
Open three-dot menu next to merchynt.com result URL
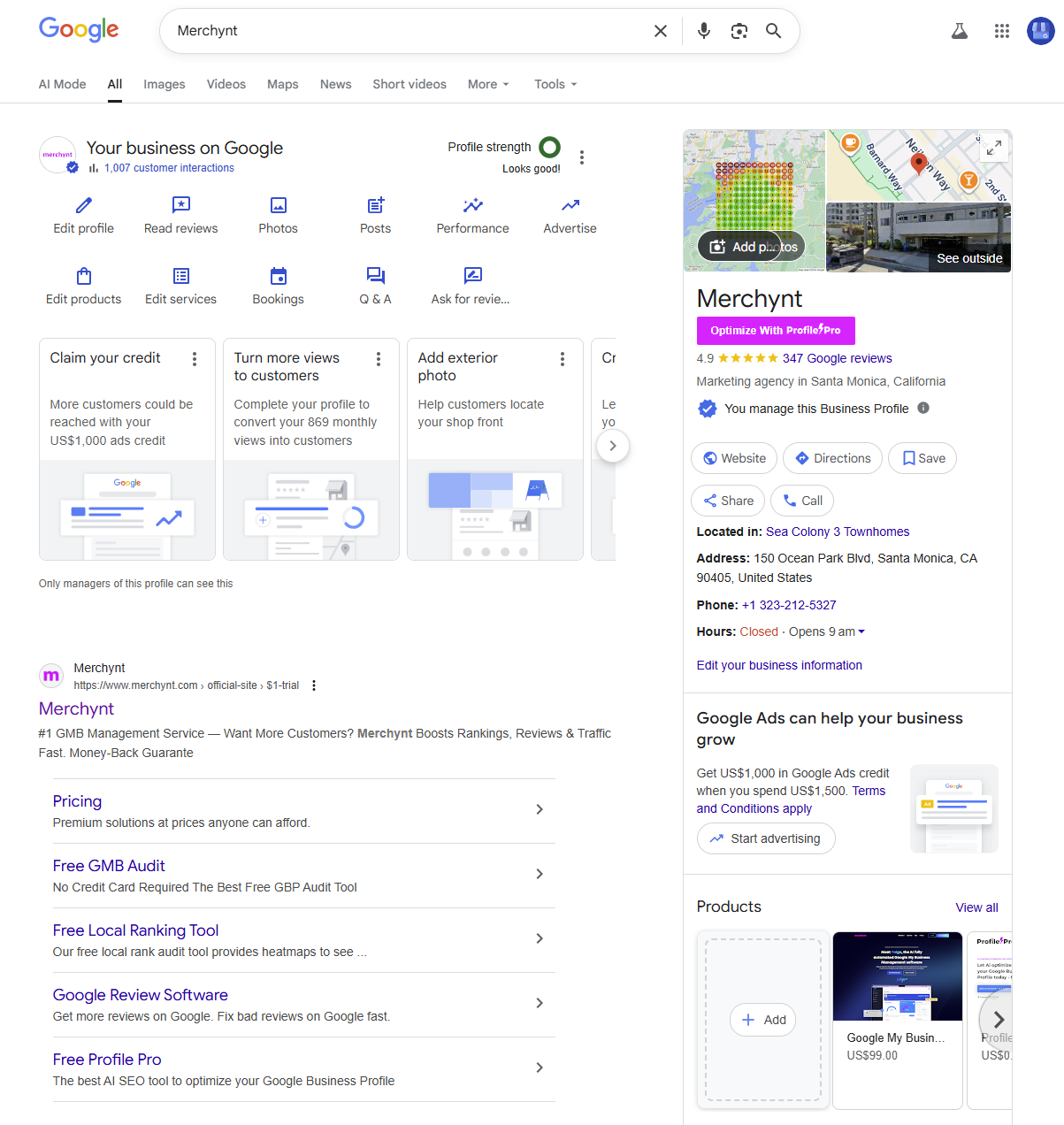[x=314, y=685]
